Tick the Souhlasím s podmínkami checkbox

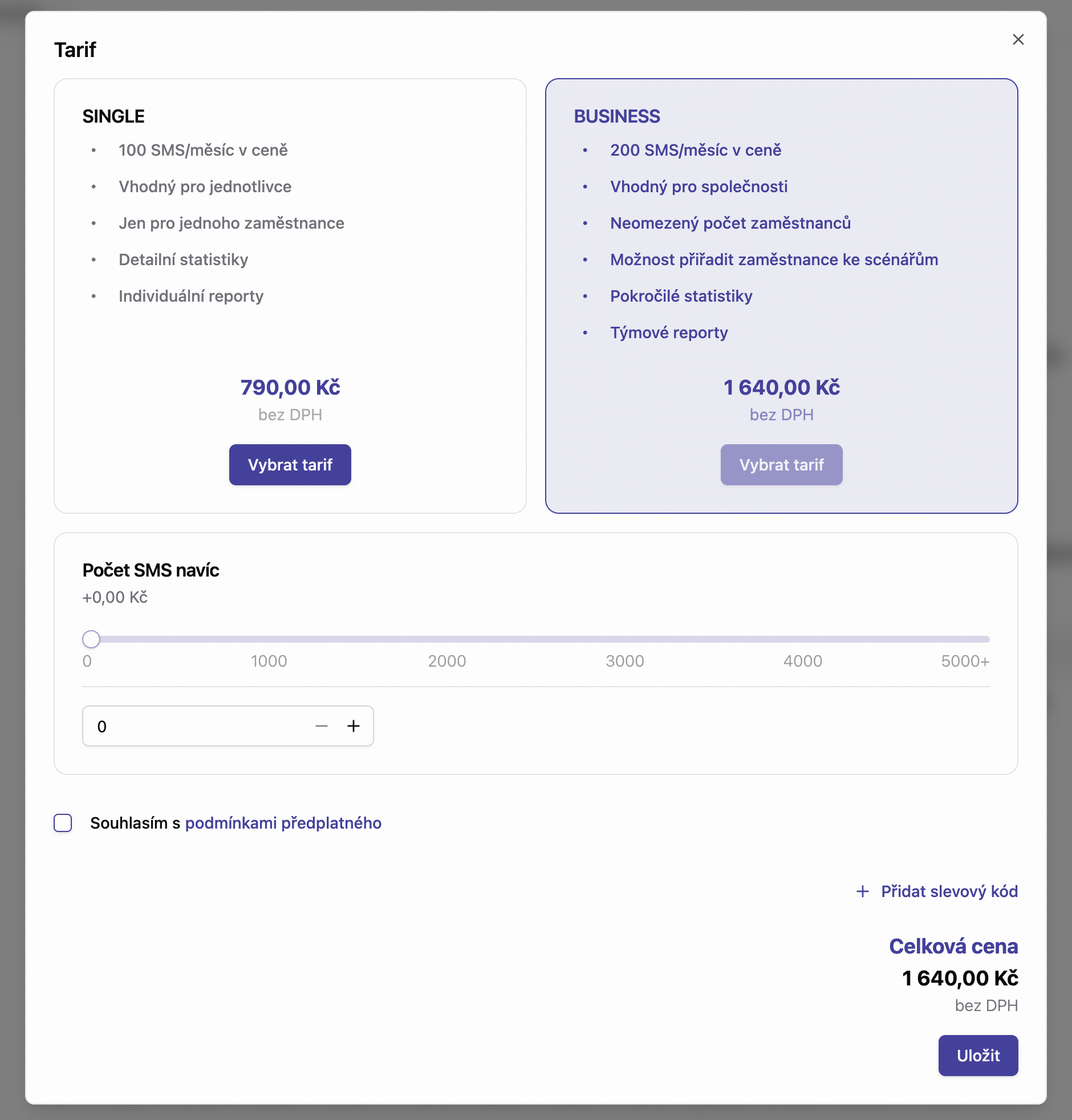coord(63,823)
